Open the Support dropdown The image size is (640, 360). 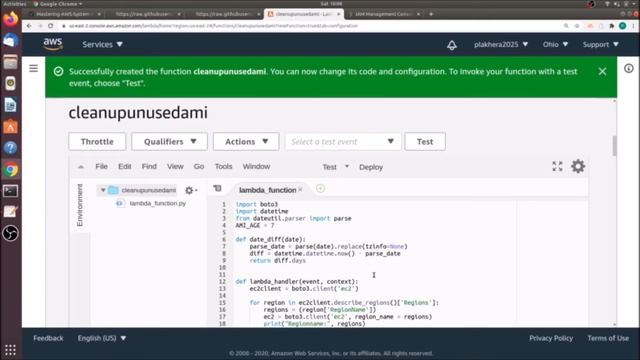600,44
